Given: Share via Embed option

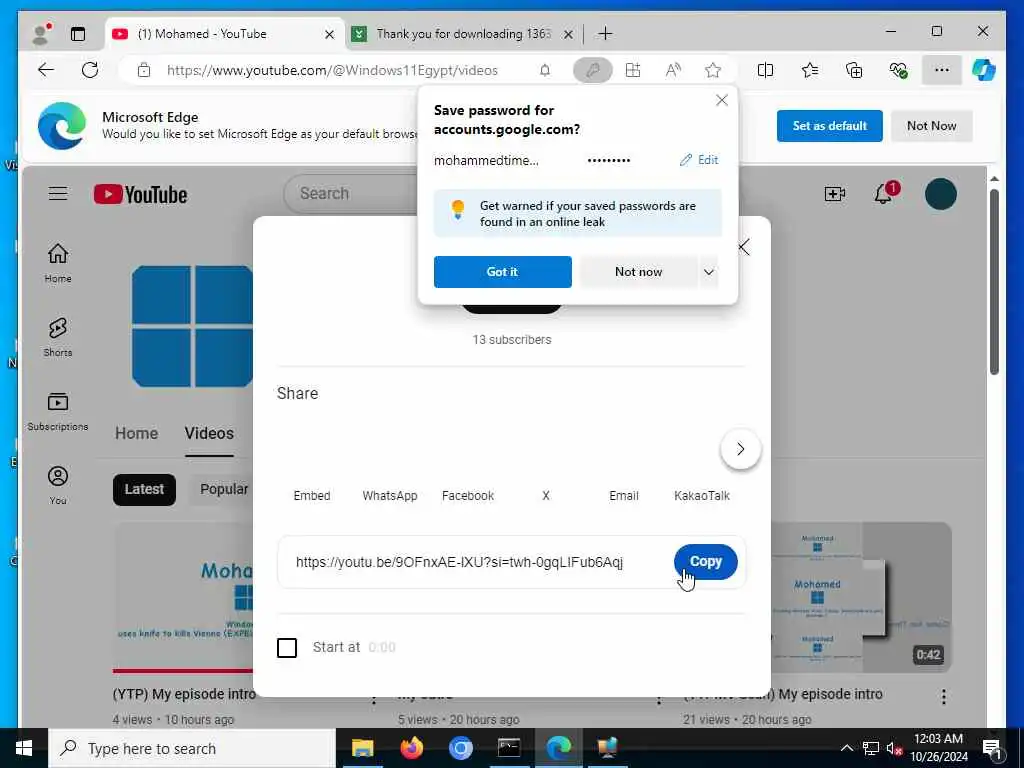Looking at the screenshot, I should click(312, 496).
